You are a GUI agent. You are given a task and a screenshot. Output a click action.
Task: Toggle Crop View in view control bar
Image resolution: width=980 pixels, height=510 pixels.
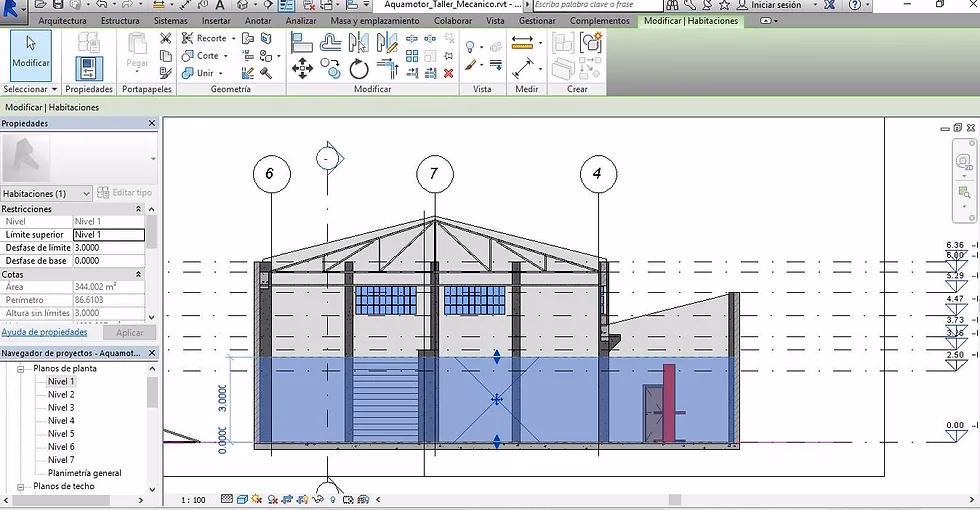click(x=288, y=499)
